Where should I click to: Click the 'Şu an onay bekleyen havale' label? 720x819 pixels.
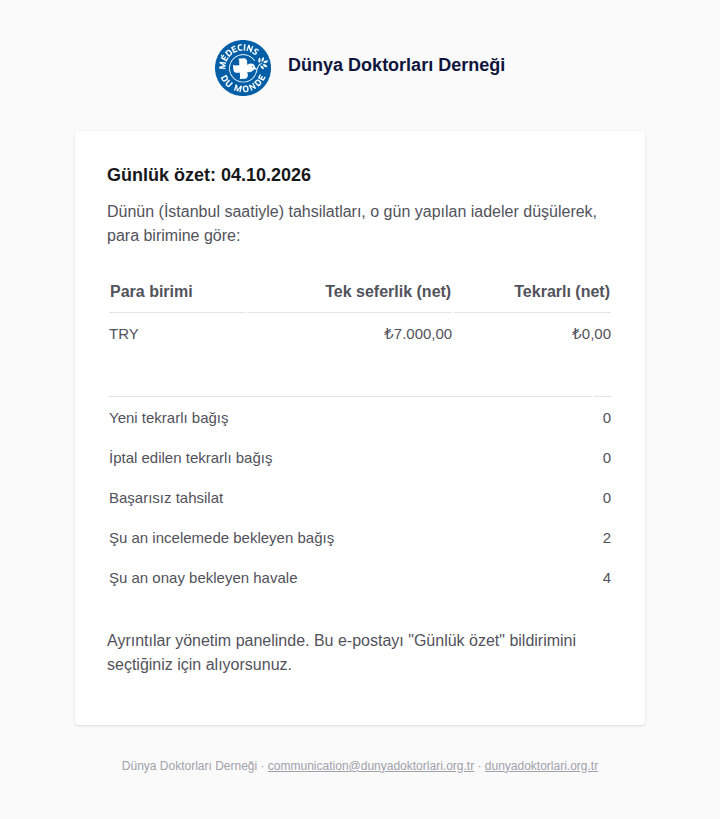(203, 578)
